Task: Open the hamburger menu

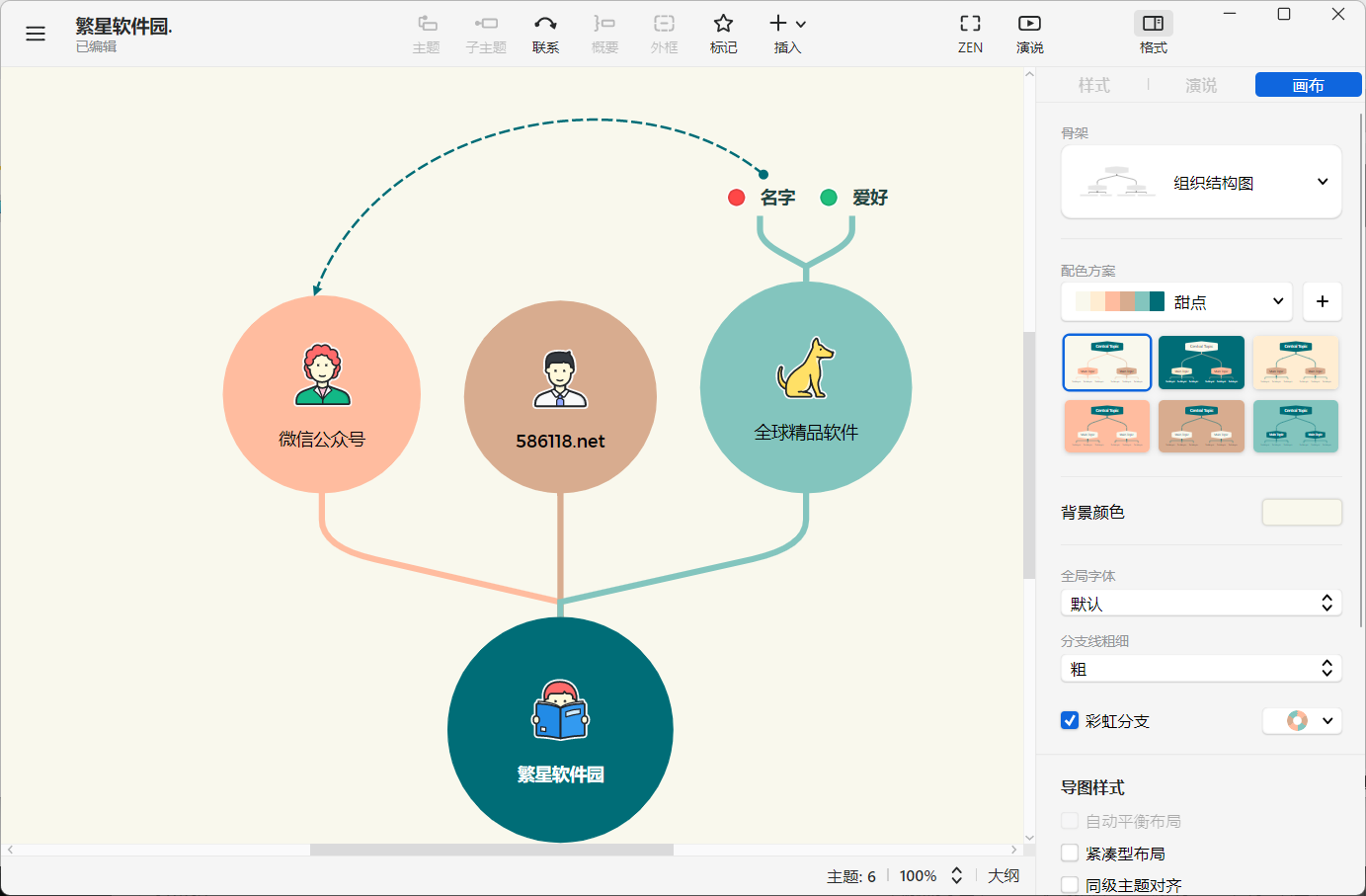Action: point(36,34)
